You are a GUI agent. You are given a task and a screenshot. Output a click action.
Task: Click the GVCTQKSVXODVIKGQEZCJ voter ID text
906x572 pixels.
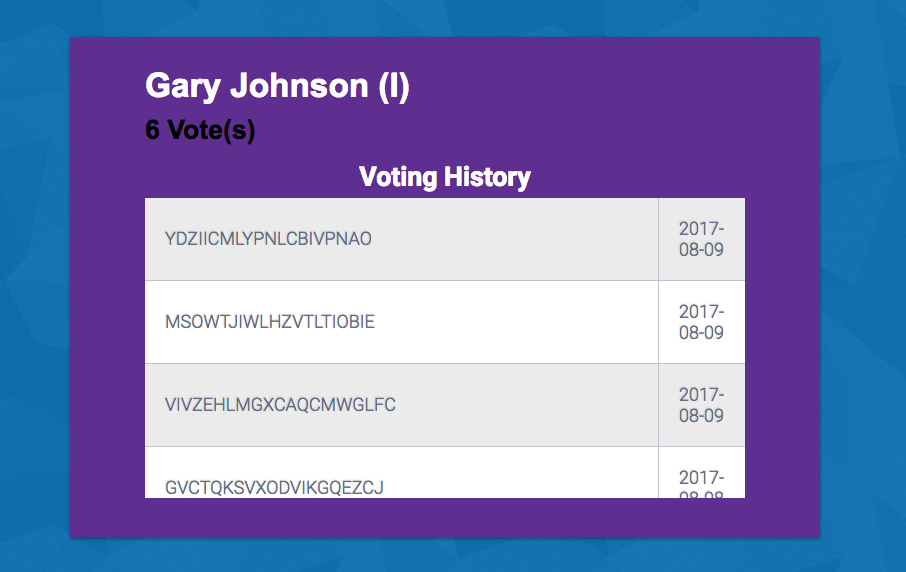[274, 488]
